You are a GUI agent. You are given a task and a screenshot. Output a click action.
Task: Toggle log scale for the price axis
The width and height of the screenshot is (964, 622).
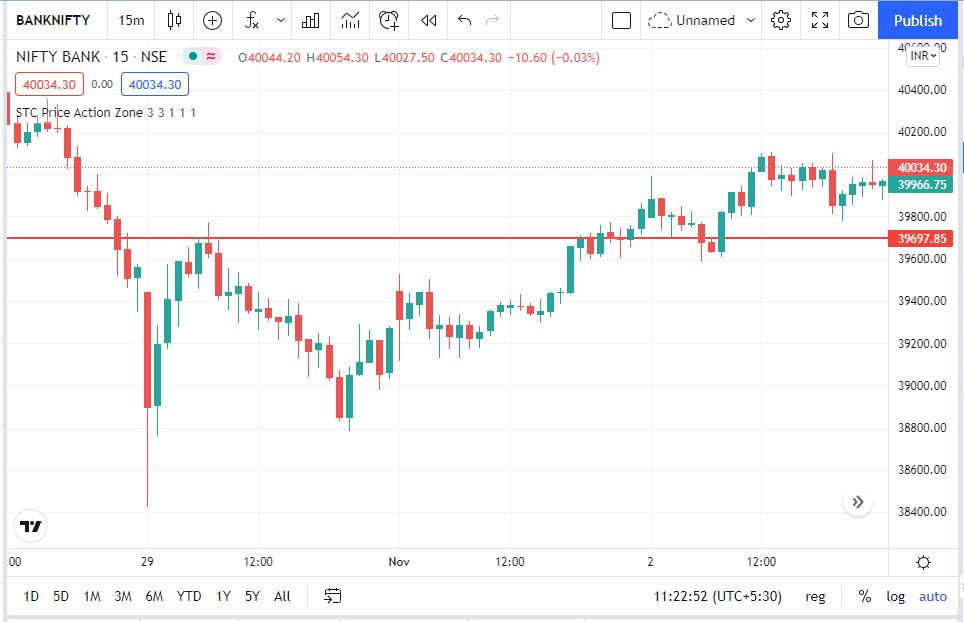click(x=895, y=596)
